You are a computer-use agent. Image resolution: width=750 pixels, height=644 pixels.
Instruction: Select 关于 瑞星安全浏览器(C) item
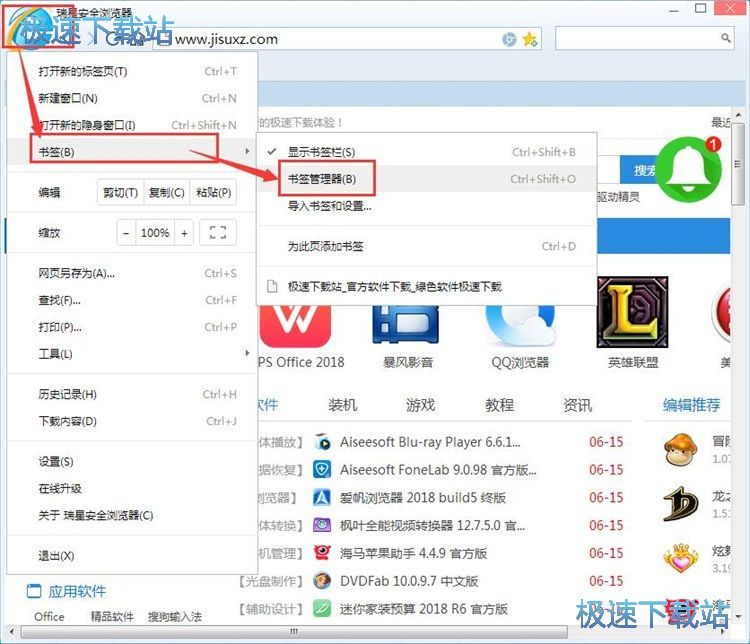pyautogui.click(x=132, y=515)
